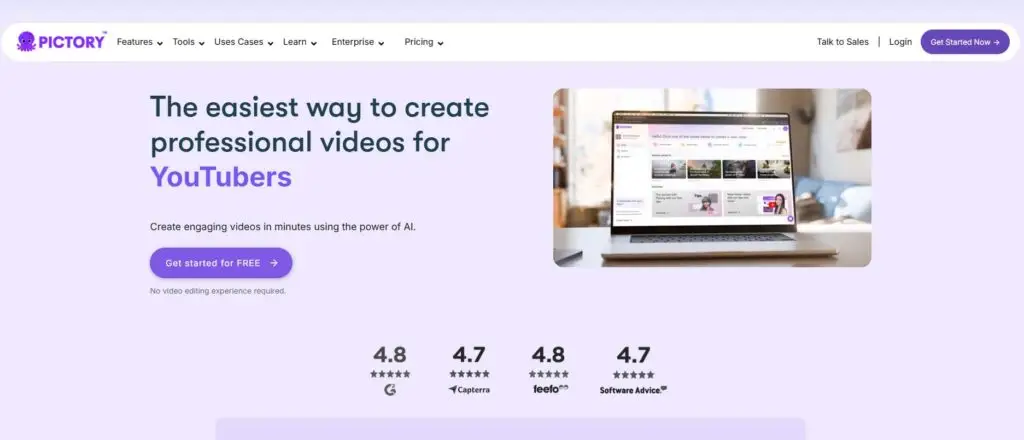Open the Tools dropdown
1024x440 pixels.
point(188,42)
